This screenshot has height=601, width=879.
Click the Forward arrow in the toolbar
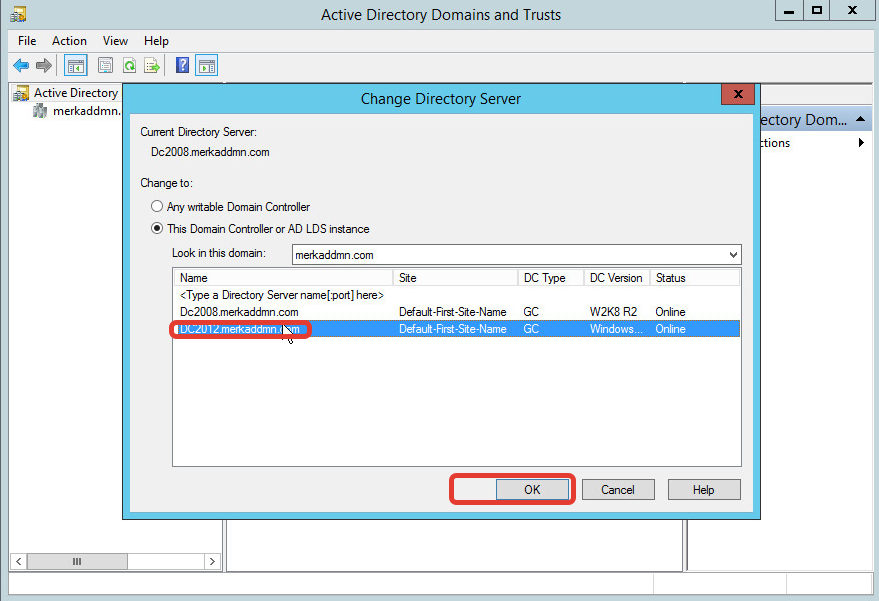(44, 66)
